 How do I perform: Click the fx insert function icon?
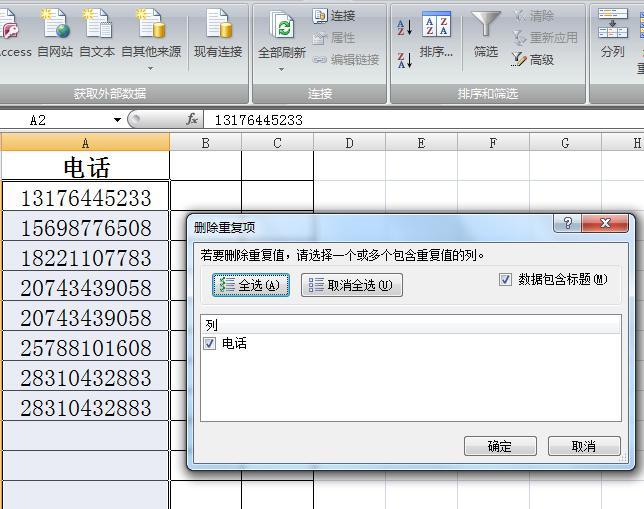(x=192, y=120)
